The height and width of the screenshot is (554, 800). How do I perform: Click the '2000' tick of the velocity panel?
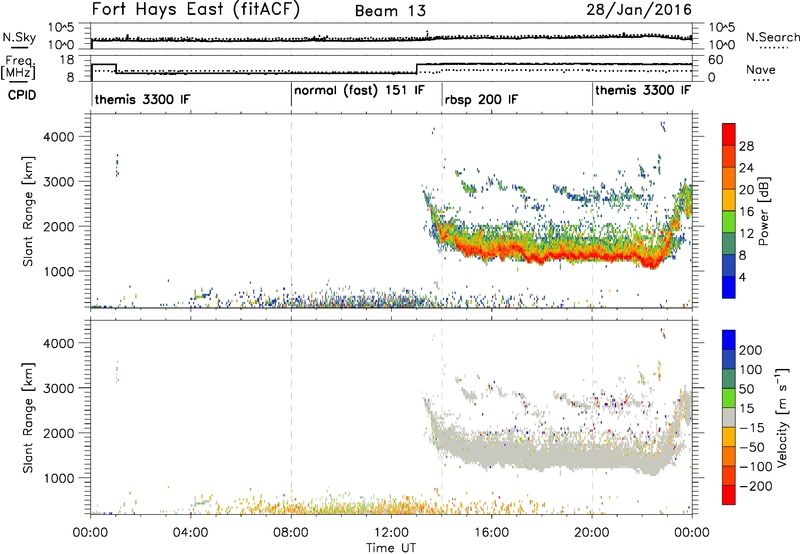(58, 433)
